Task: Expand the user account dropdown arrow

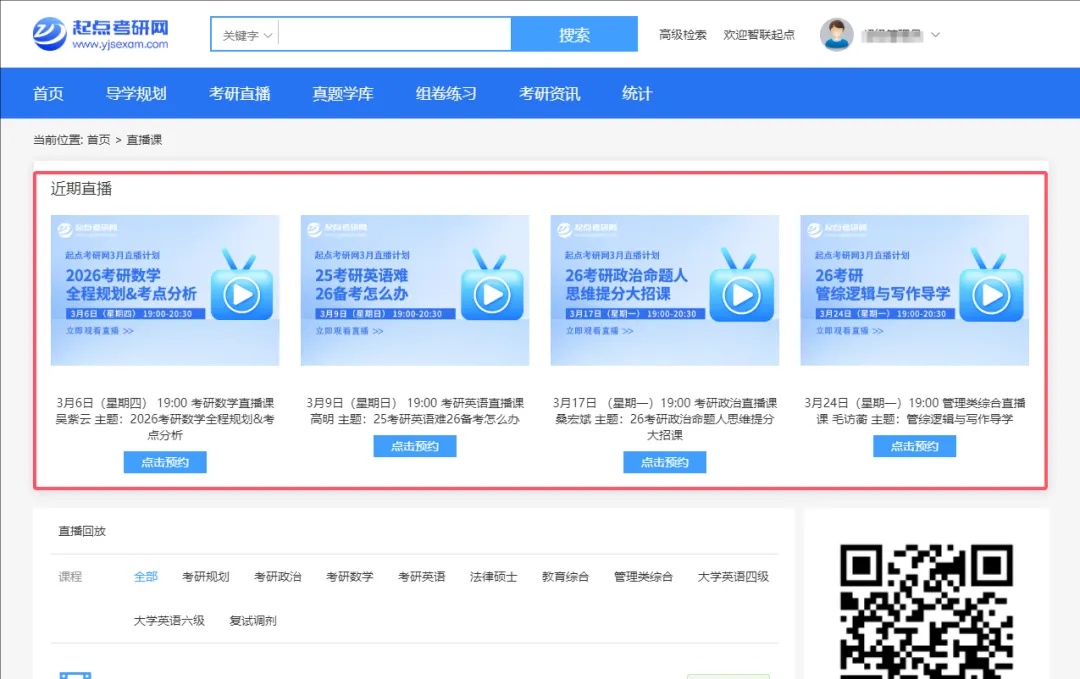Action: point(936,35)
